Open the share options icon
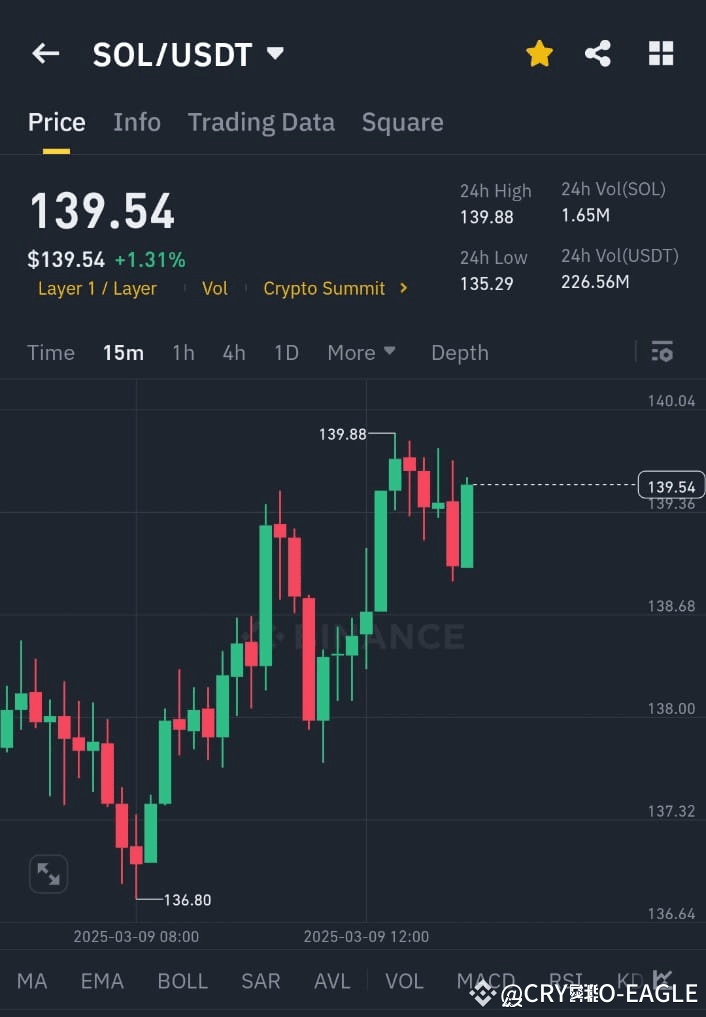706x1017 pixels. [598, 53]
